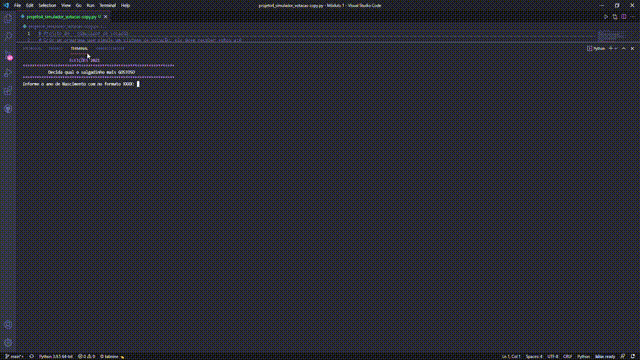
Task: Open the Extensions view in activity bar
Action: pos(8,91)
